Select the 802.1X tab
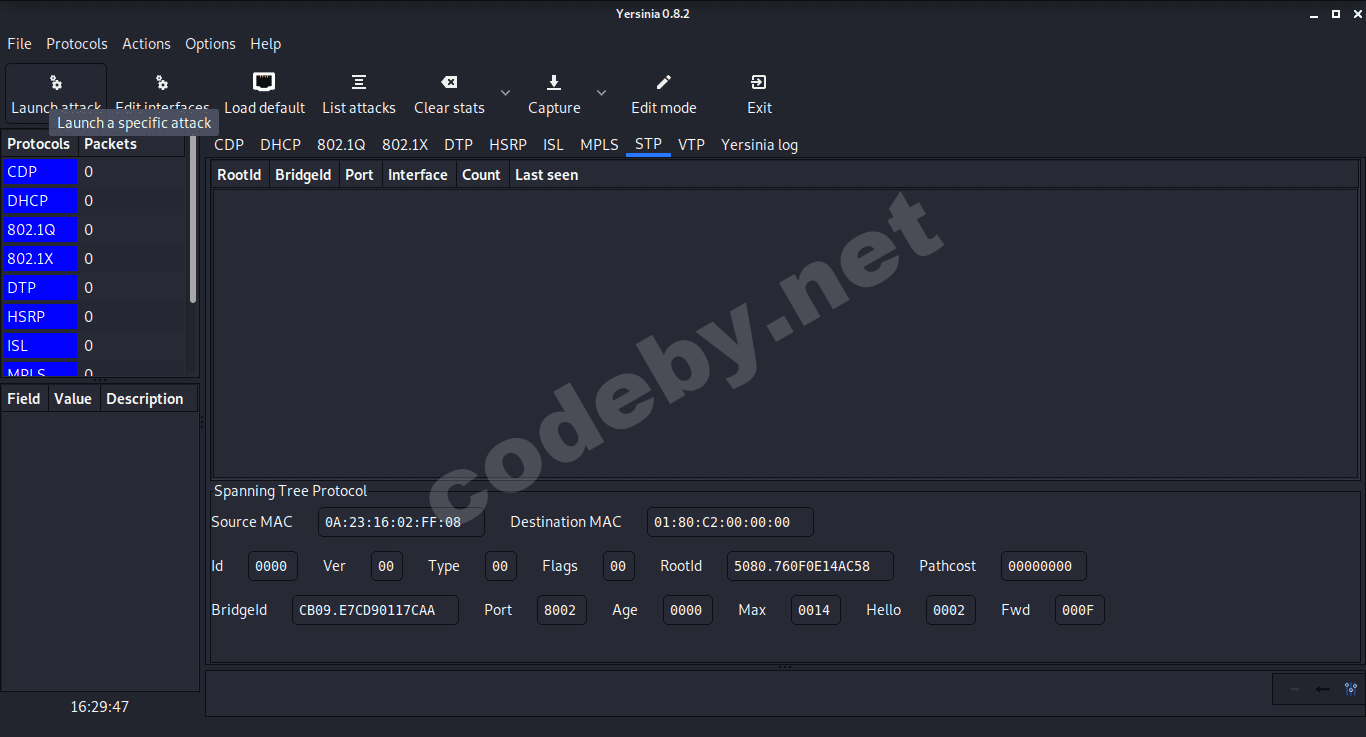This screenshot has width=1366, height=737. coord(405,145)
